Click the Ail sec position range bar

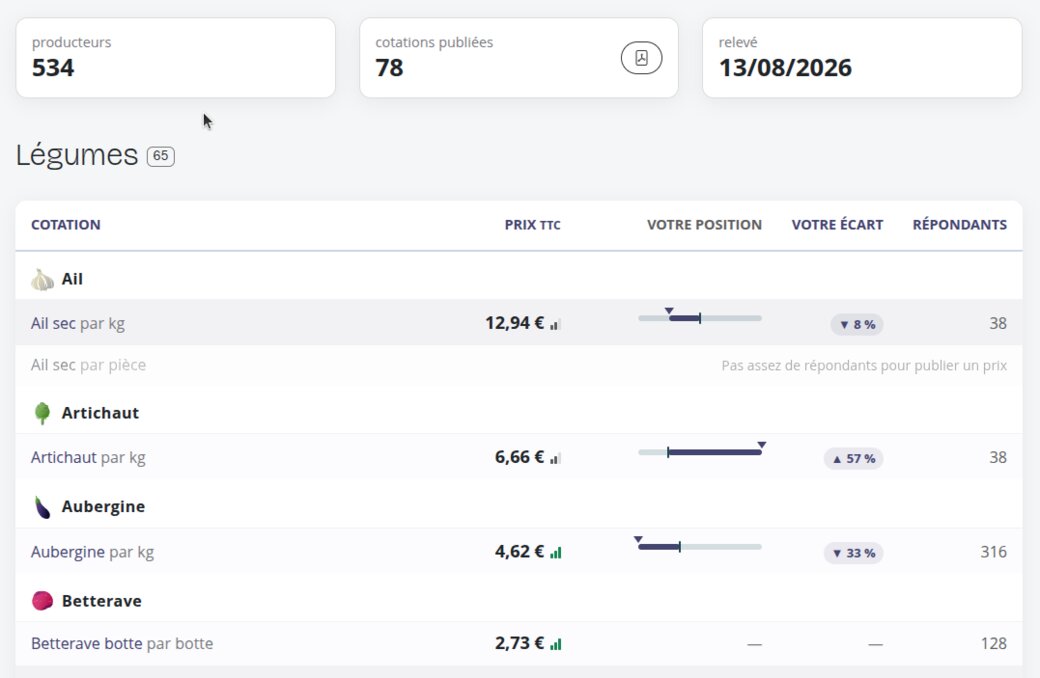coord(700,318)
